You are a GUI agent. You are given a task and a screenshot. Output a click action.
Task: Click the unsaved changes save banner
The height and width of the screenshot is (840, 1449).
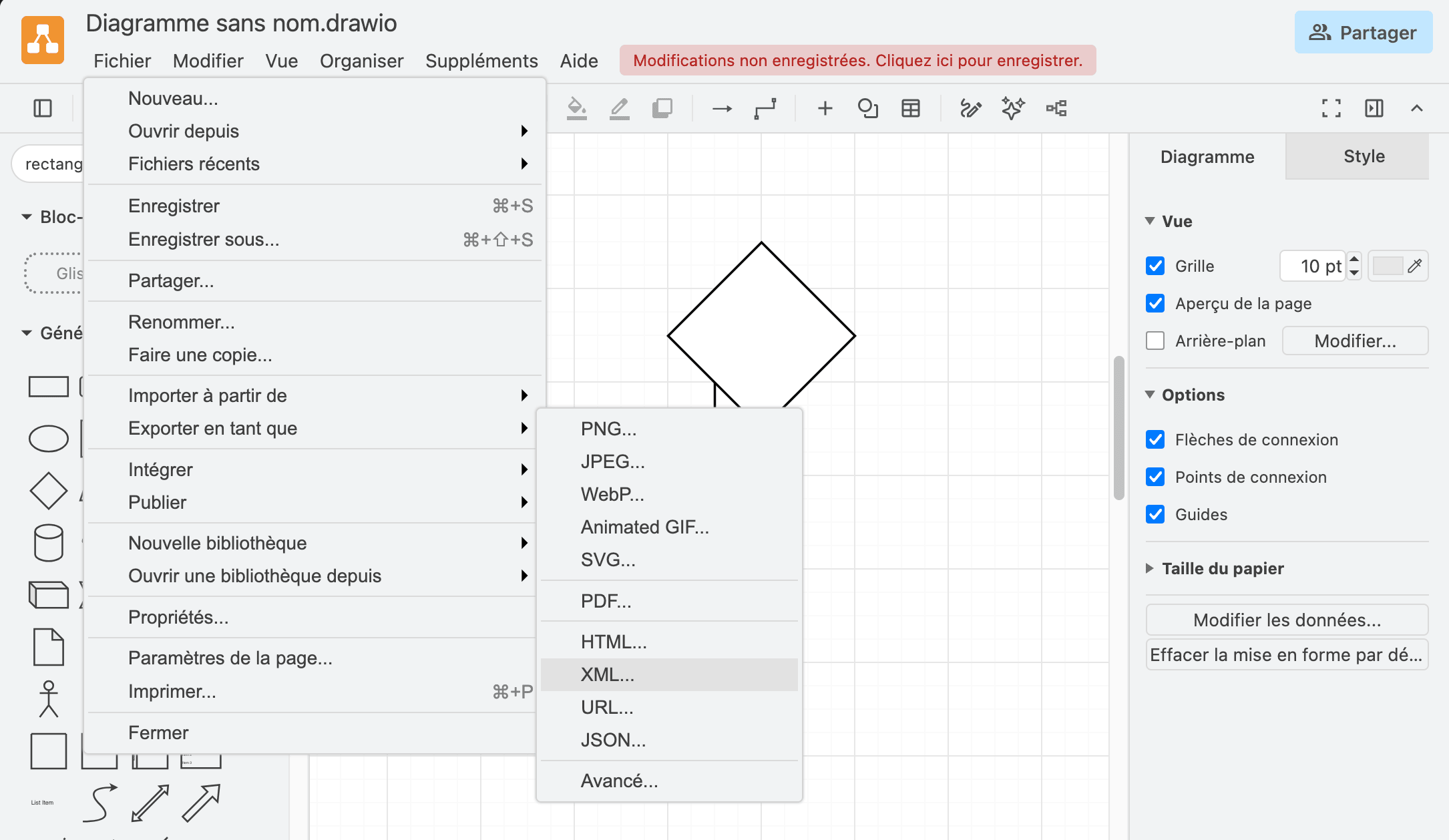click(x=858, y=60)
